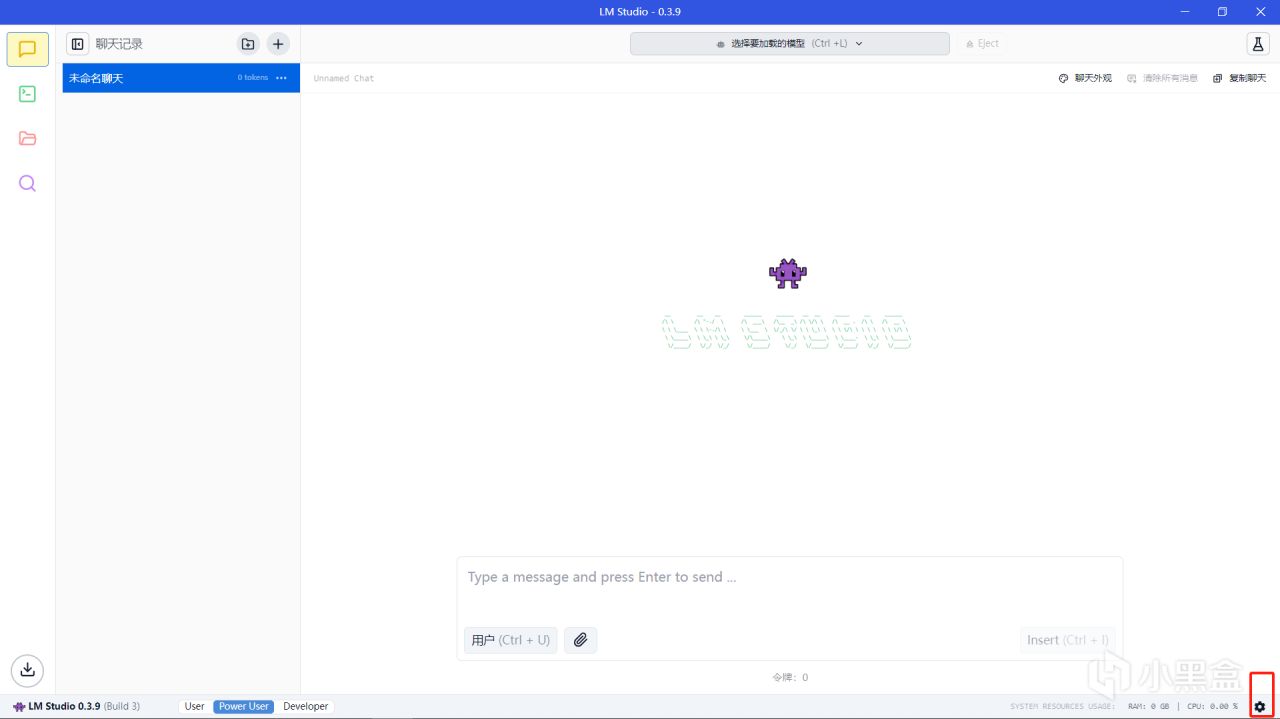Click the Eject model button

tap(982, 44)
